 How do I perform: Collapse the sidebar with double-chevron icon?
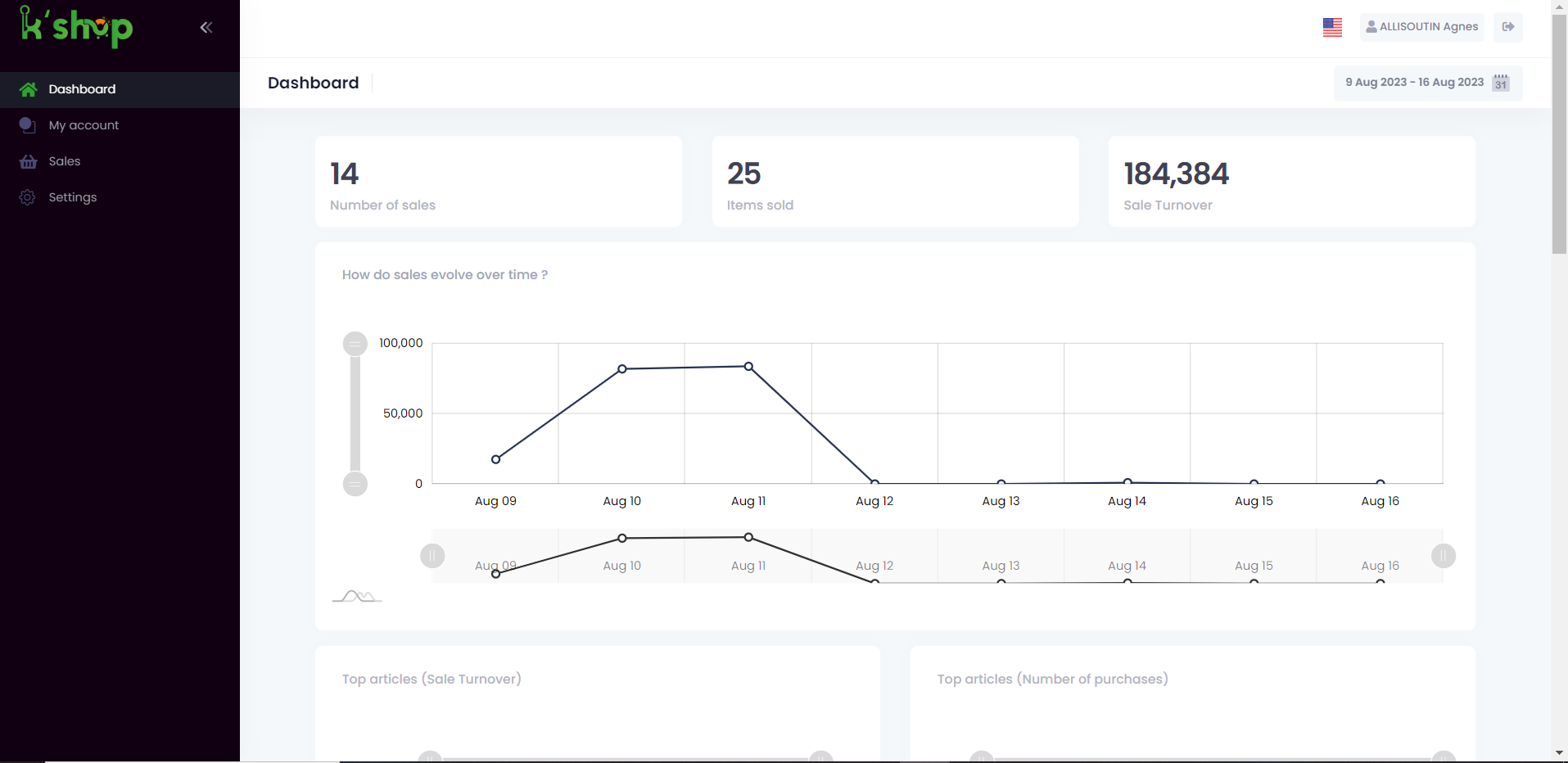[206, 27]
